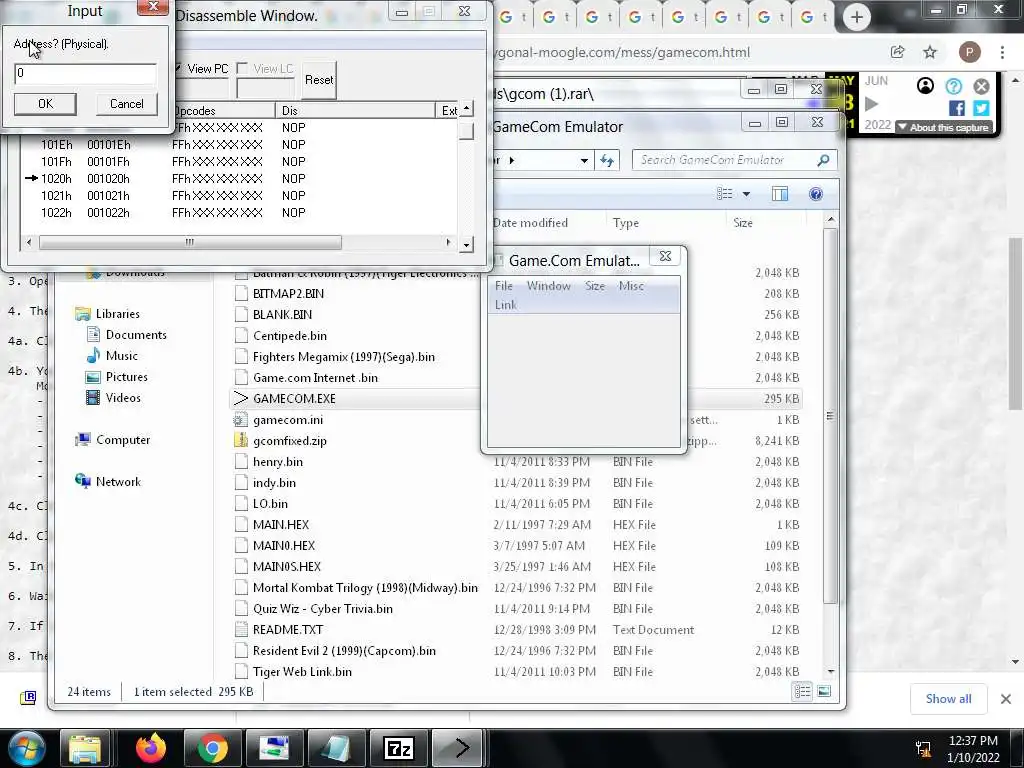The width and height of the screenshot is (1024, 768).
Task: Open a new Chrome tab
Action: [856, 17]
